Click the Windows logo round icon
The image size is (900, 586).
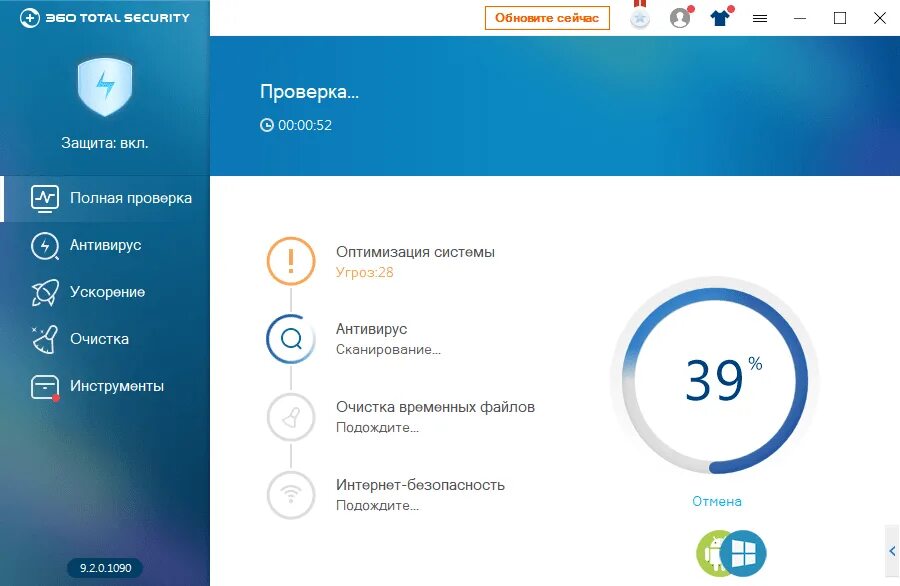pyautogui.click(x=743, y=553)
